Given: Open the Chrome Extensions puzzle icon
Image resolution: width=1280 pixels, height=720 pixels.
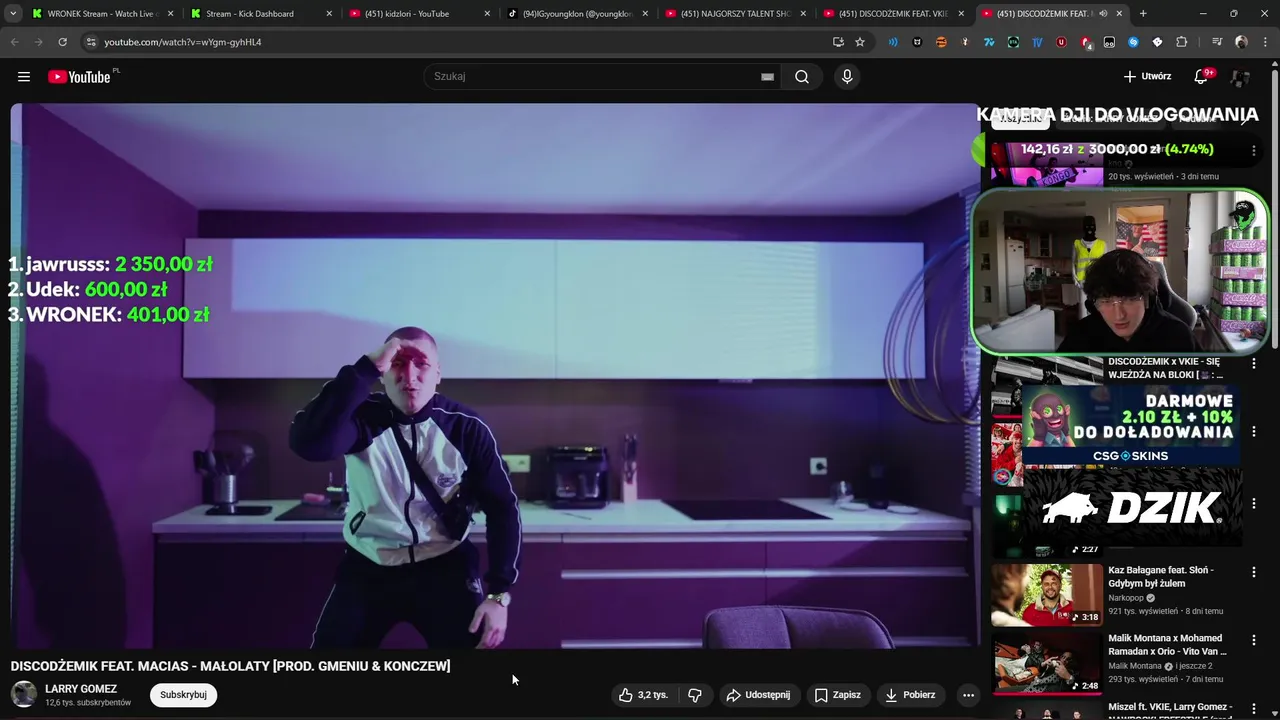Looking at the screenshot, I should pos(1182,42).
